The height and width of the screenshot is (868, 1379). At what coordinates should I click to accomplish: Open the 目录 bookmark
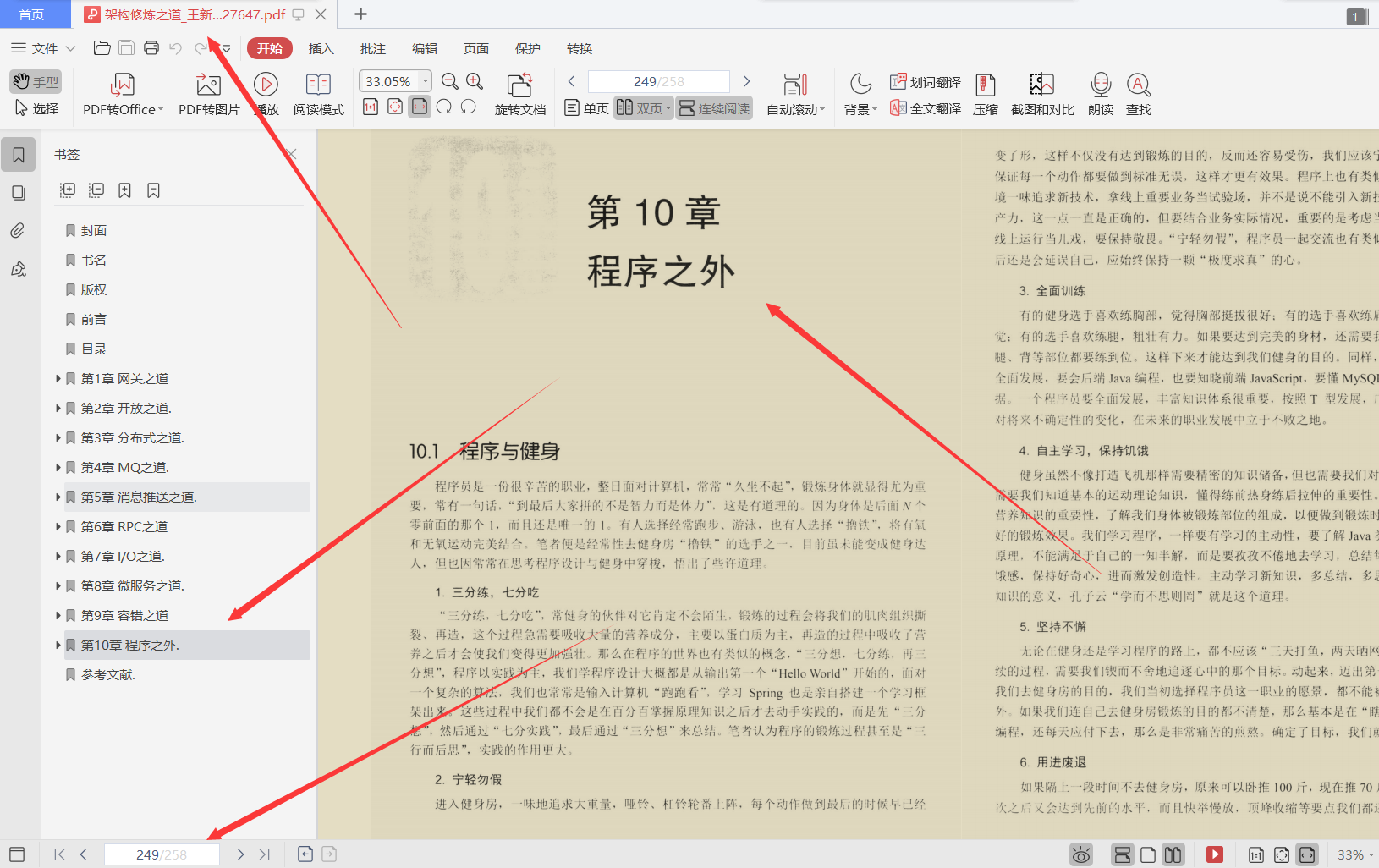coord(93,349)
